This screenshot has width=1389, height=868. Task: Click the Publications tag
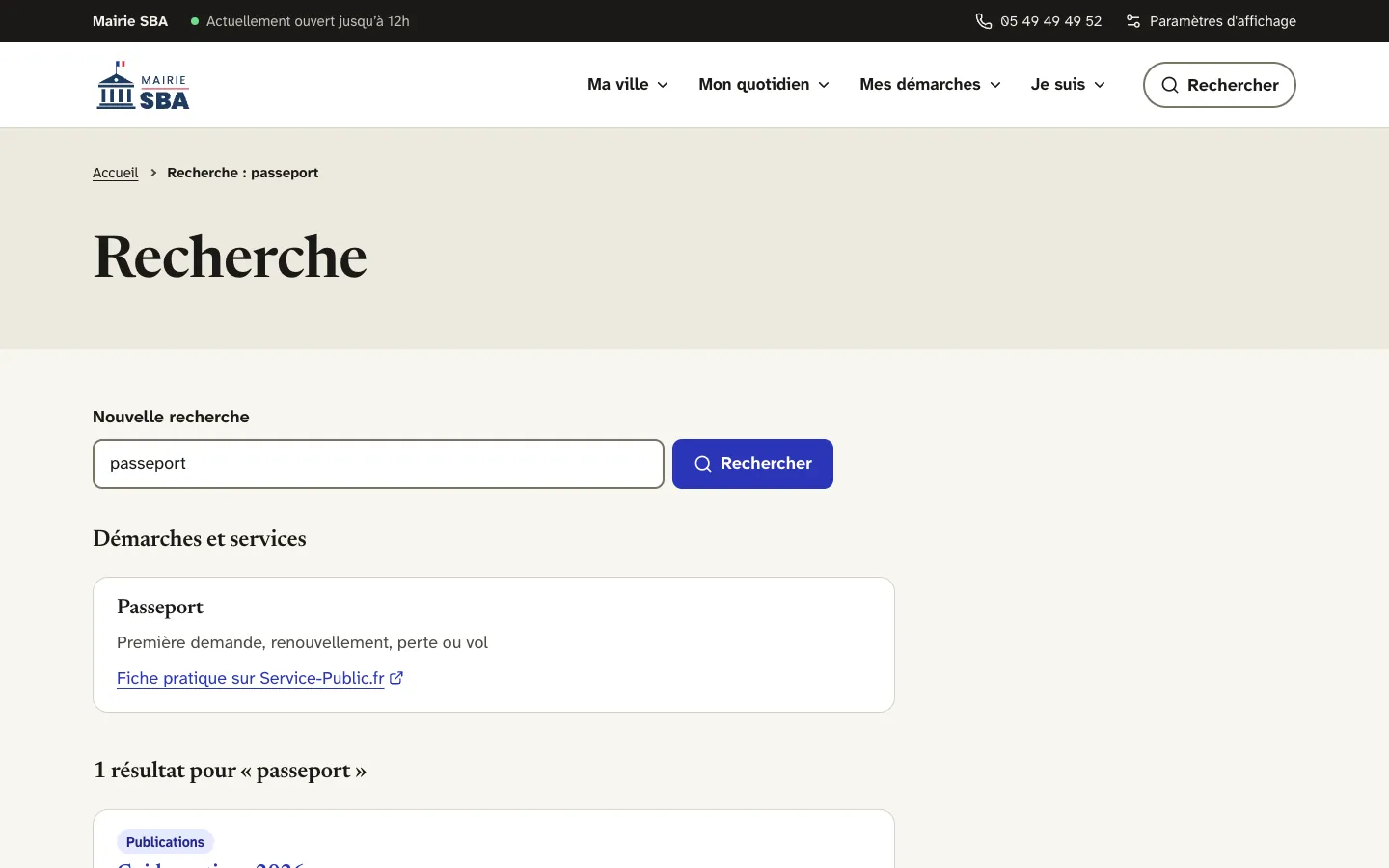tap(165, 842)
